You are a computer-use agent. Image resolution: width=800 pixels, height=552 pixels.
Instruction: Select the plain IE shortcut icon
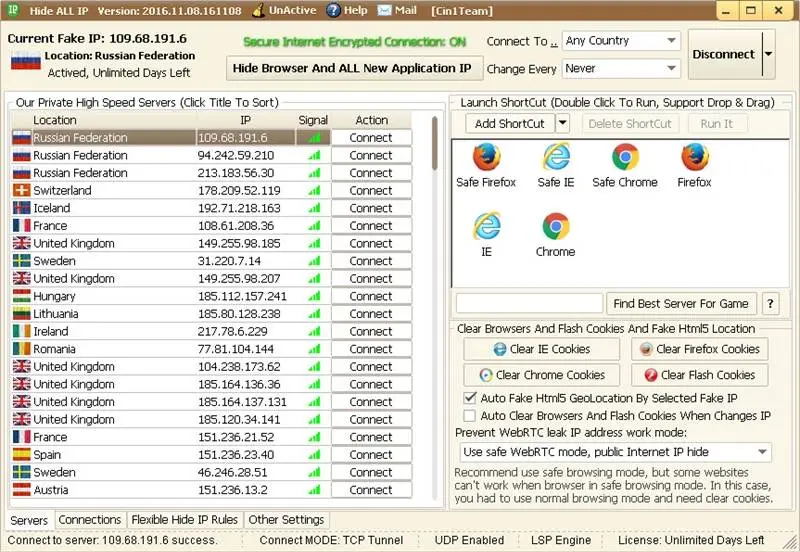point(486,226)
